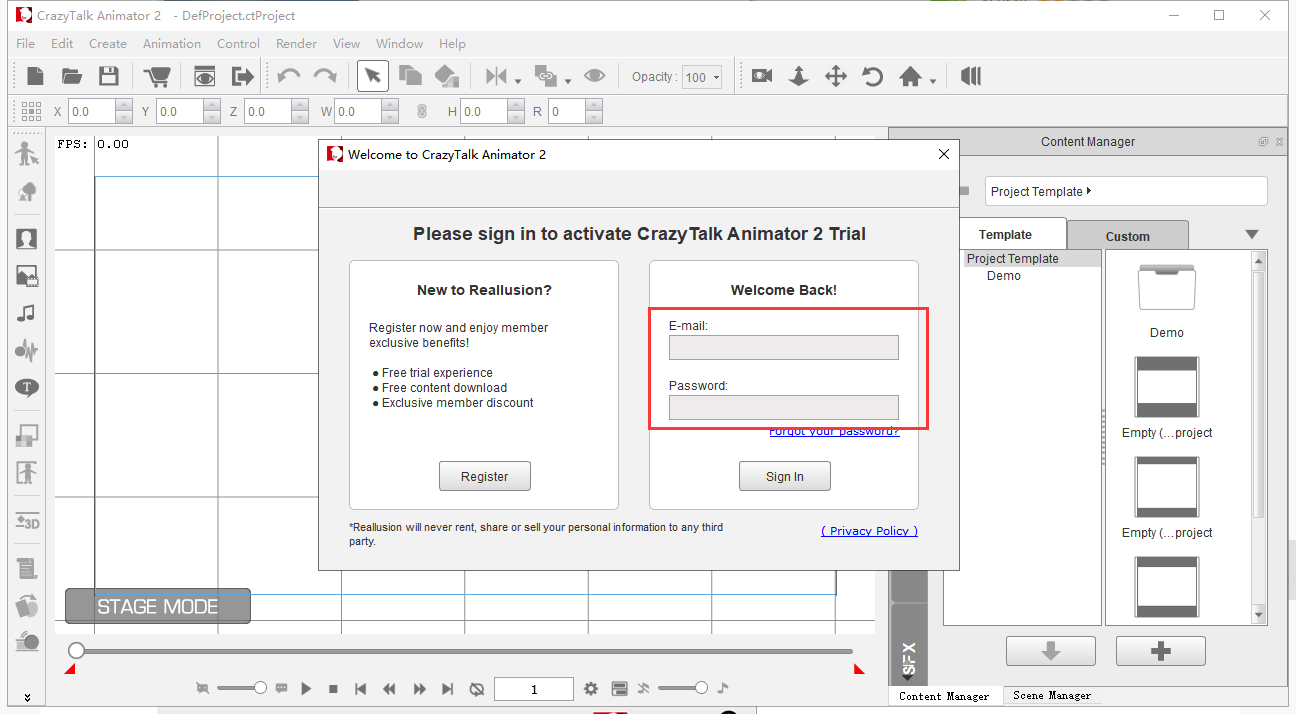The height and width of the screenshot is (714, 1296).
Task: Click the Preview screen icon in the toolbar
Action: (x=205, y=76)
